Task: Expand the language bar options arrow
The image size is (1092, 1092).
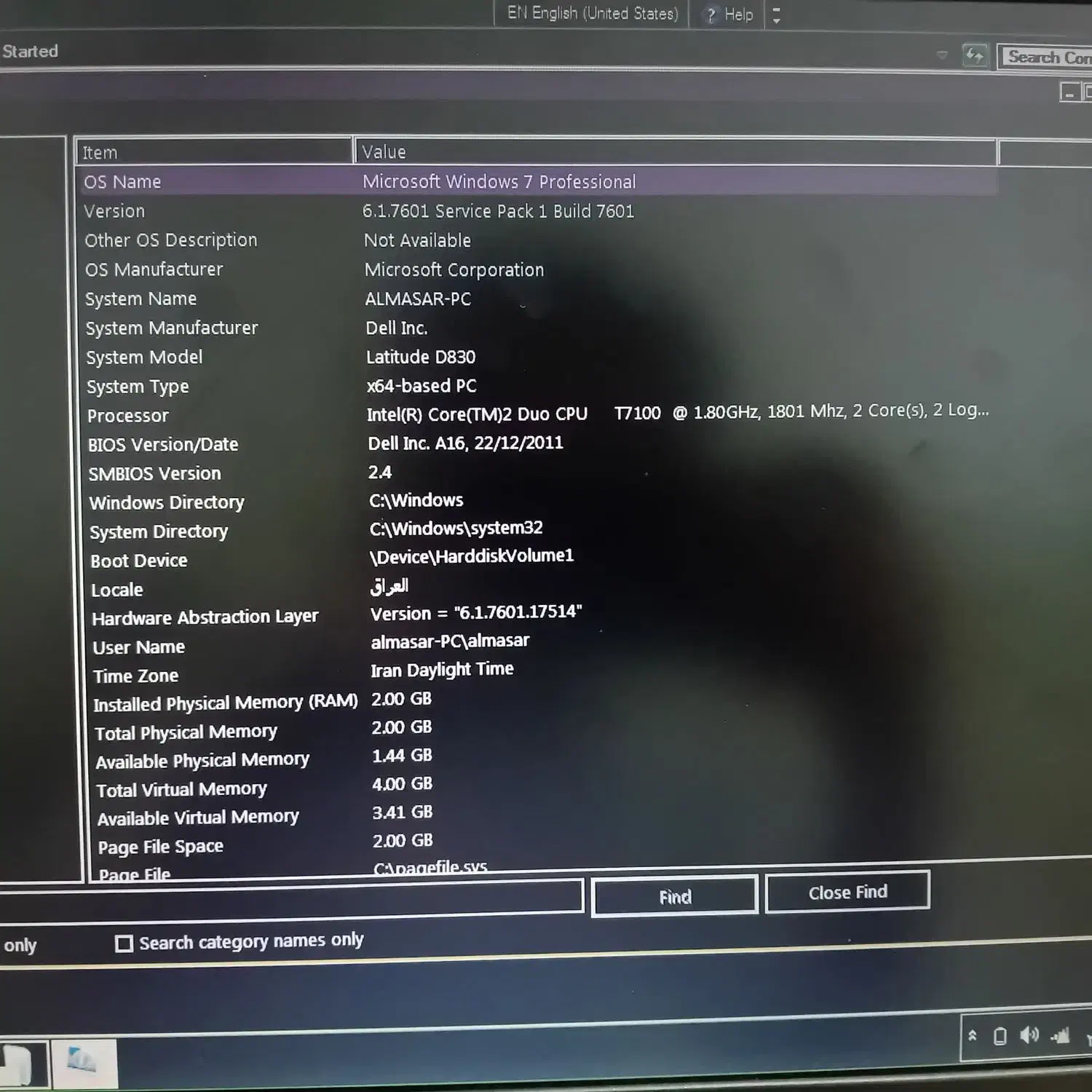Action: click(777, 15)
